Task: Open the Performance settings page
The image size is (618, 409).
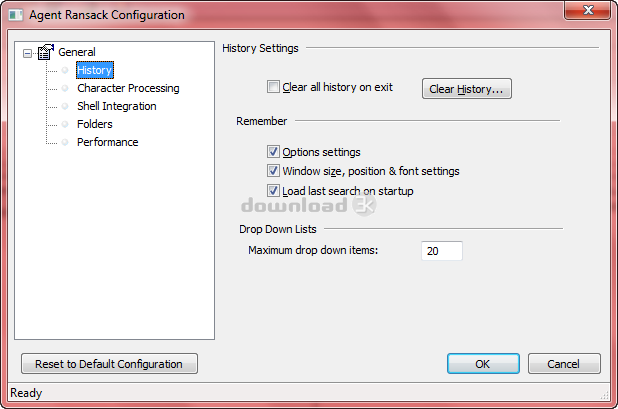Action: [108, 142]
